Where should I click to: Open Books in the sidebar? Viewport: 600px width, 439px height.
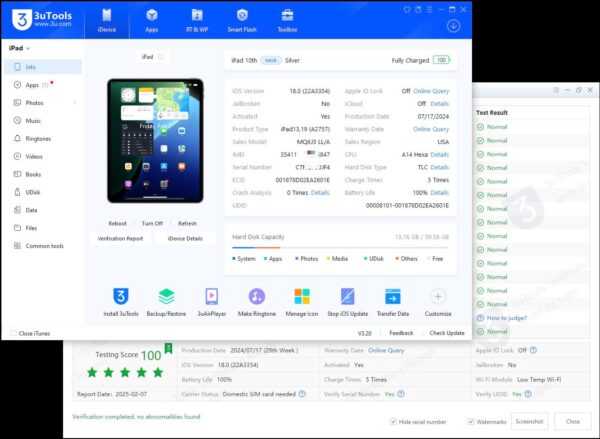point(43,174)
